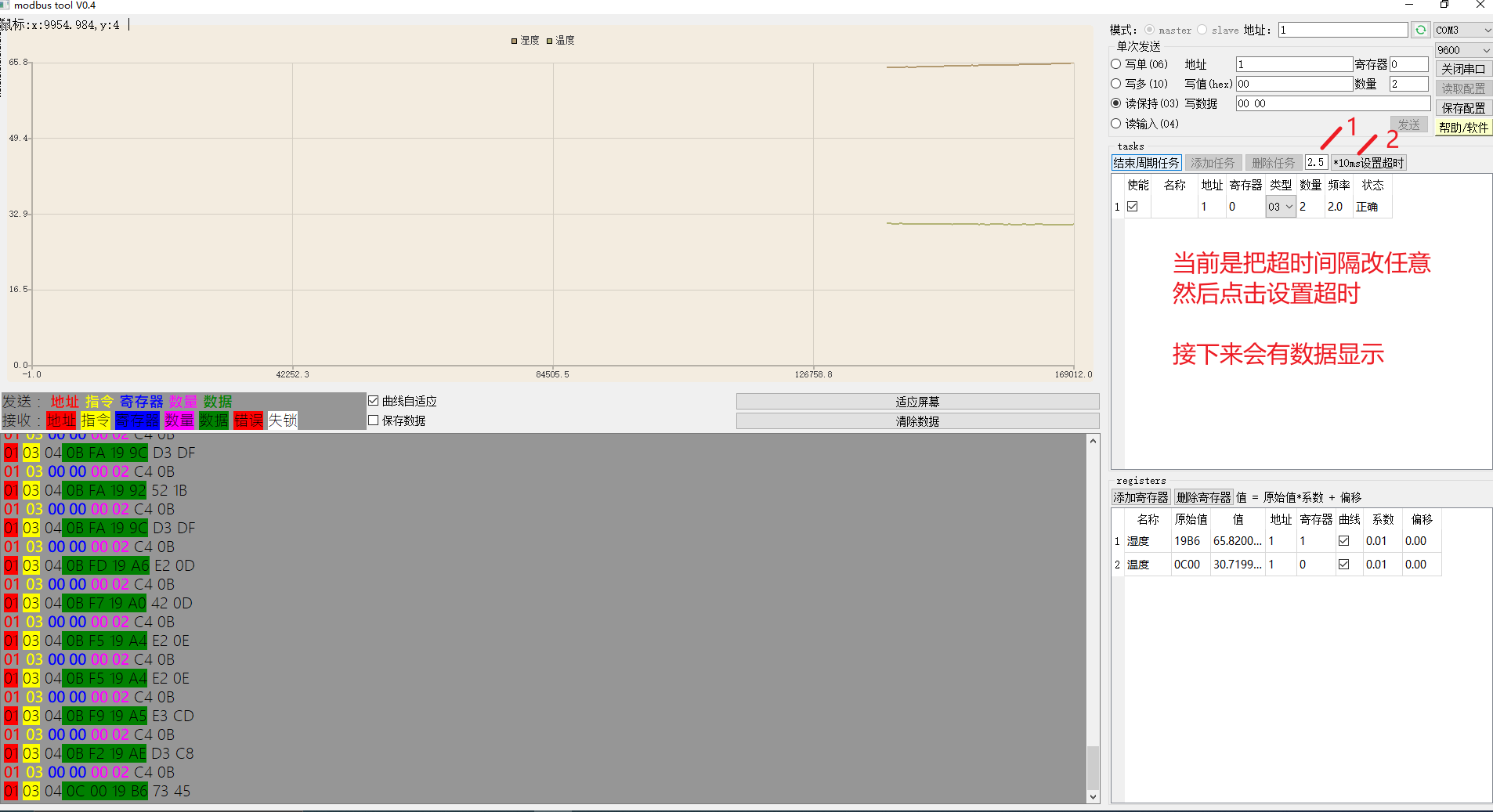Select the slave mode radio button
Image resolution: width=1493 pixels, height=812 pixels.
tap(1202, 30)
